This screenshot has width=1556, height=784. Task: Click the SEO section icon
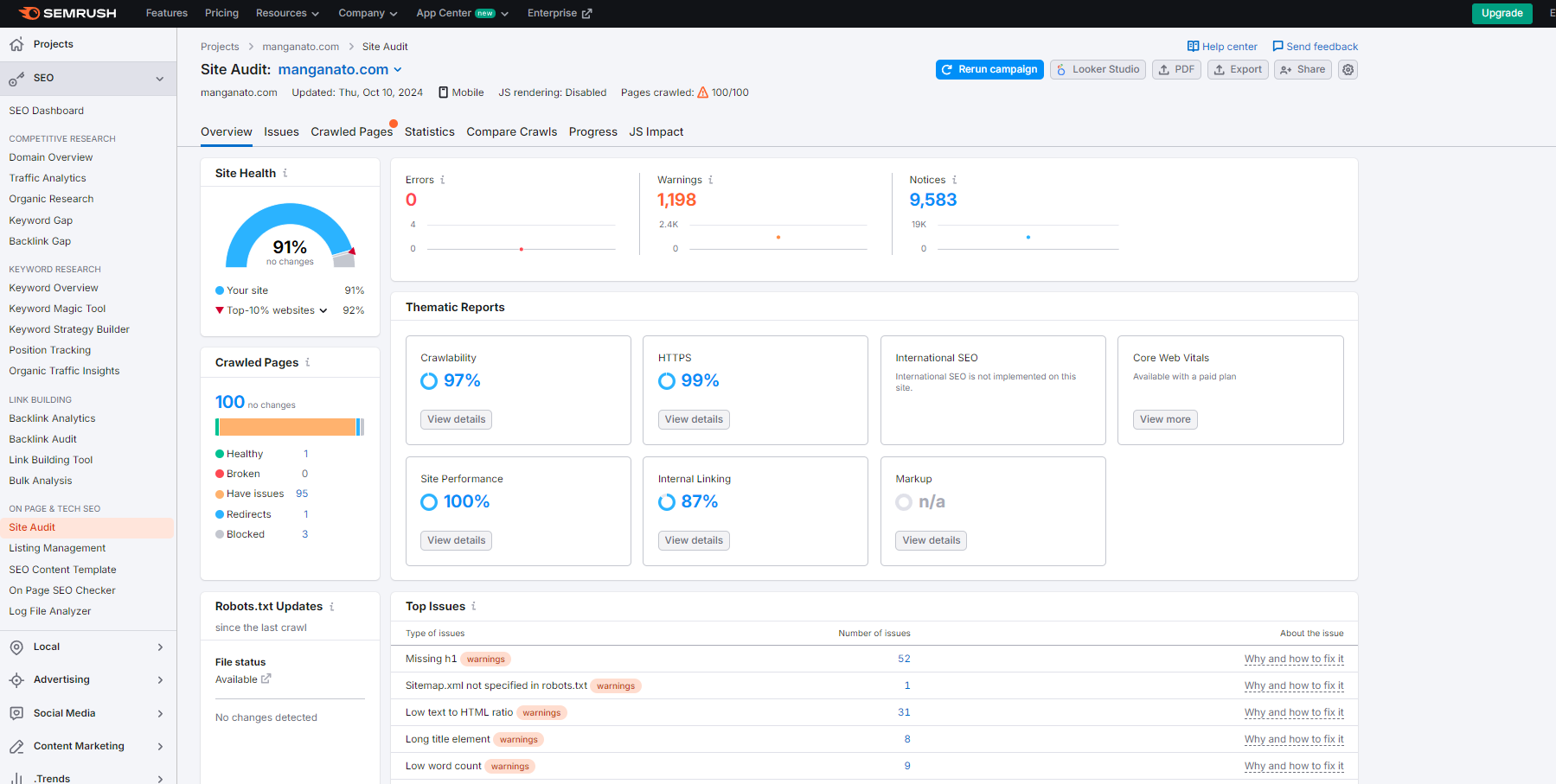pos(16,79)
